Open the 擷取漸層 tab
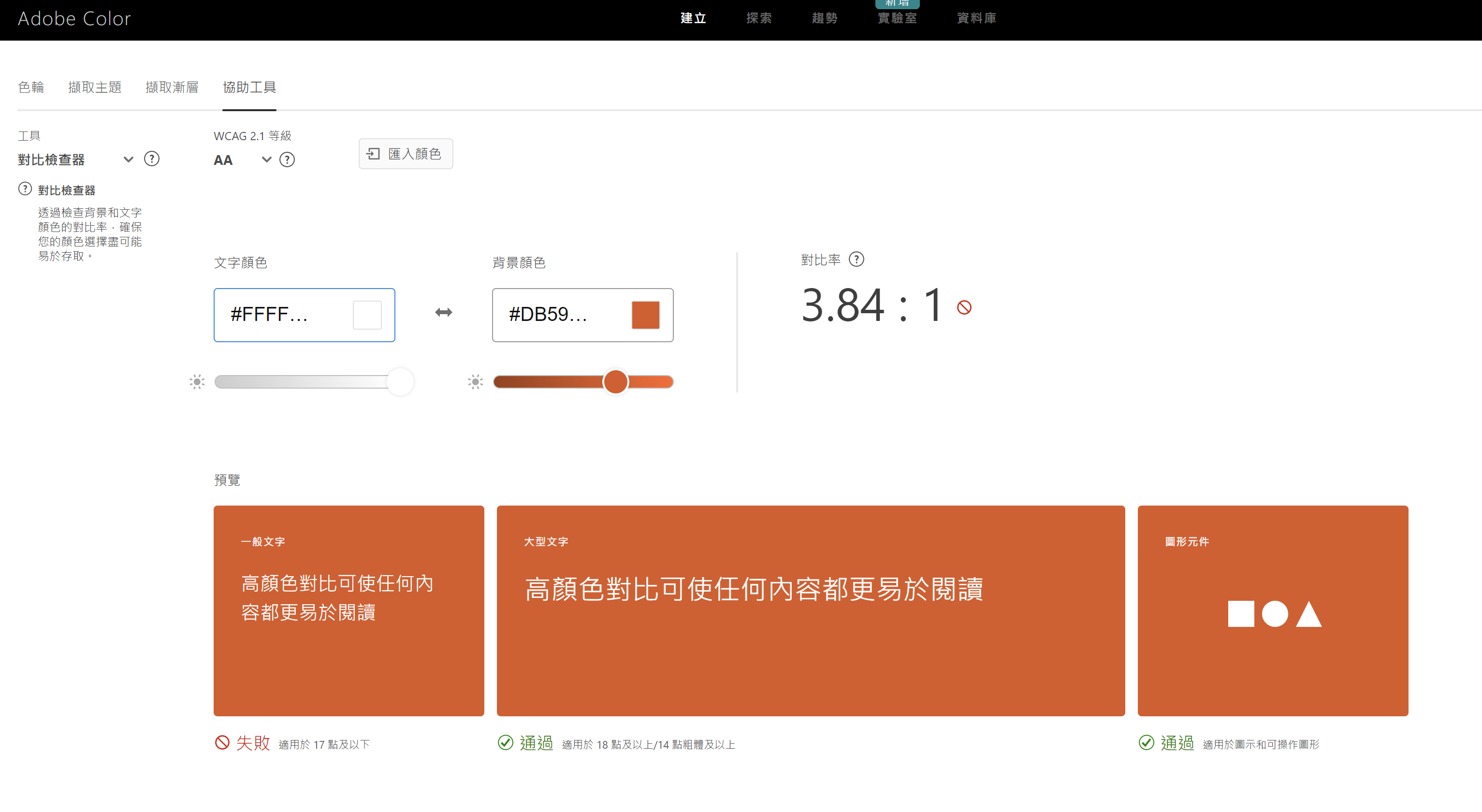 click(172, 87)
